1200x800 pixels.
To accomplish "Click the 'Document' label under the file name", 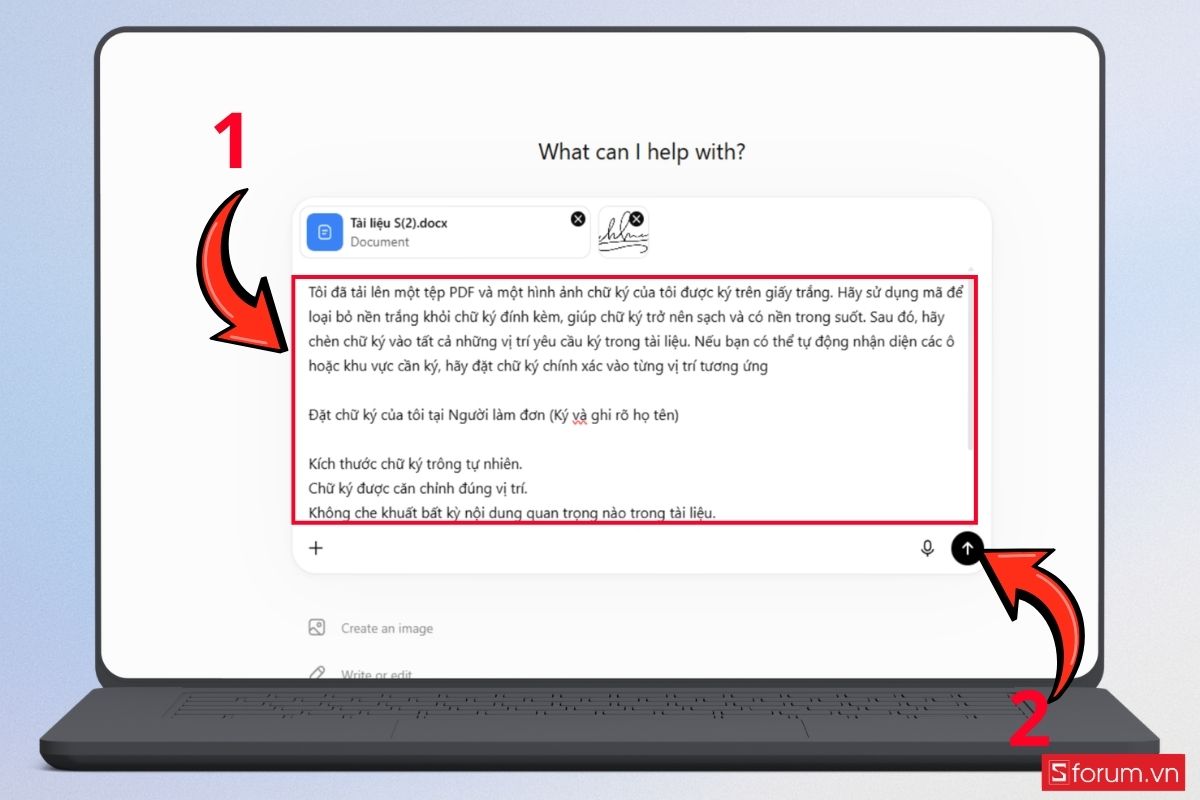I will click(x=380, y=242).
